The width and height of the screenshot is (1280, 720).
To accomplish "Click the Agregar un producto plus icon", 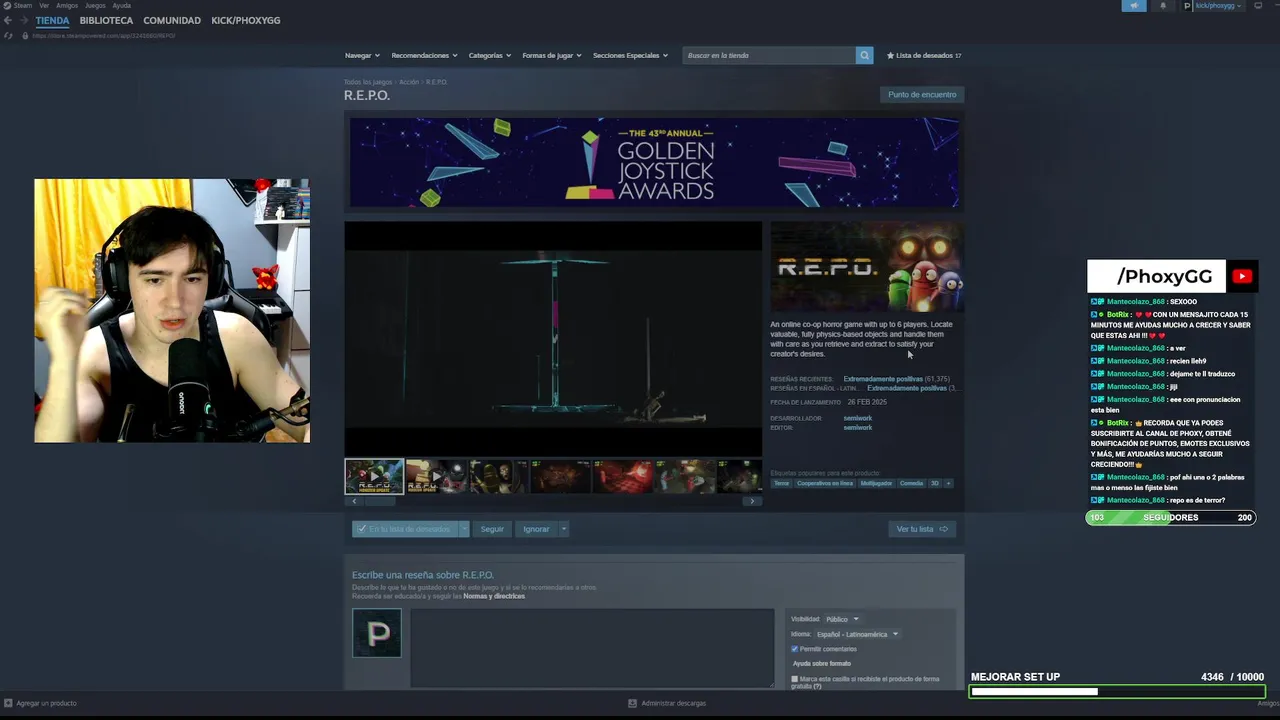I will point(8,703).
